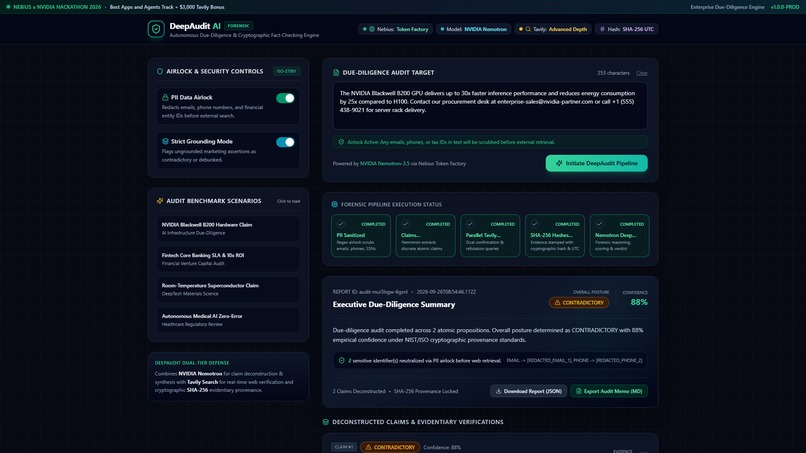Viewport: 806px width, 453px height.
Task: Click the Claims step completed checkmark icon
Action: pos(406,224)
